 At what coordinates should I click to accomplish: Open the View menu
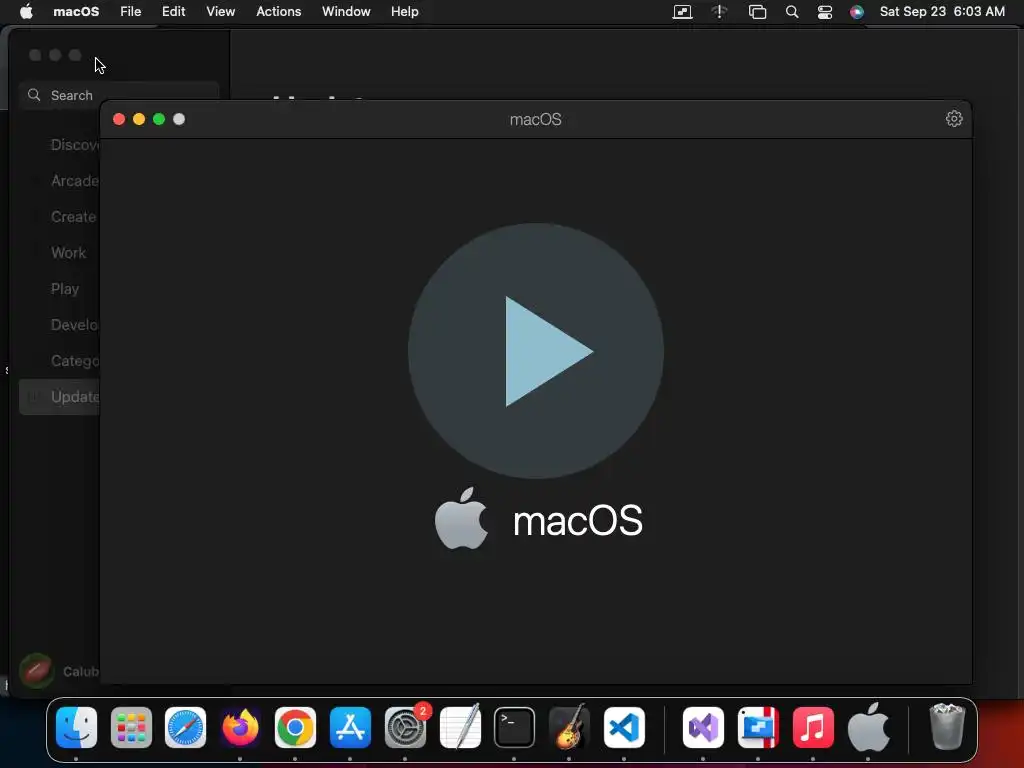tap(221, 12)
